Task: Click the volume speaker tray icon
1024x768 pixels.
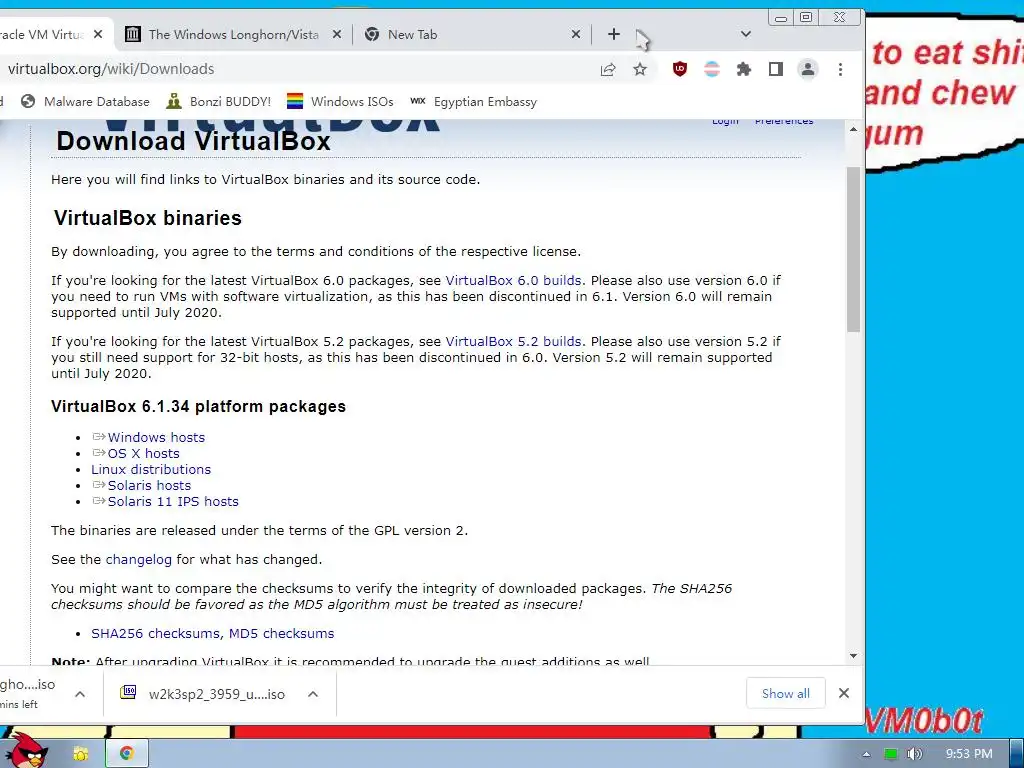Action: coord(914,754)
